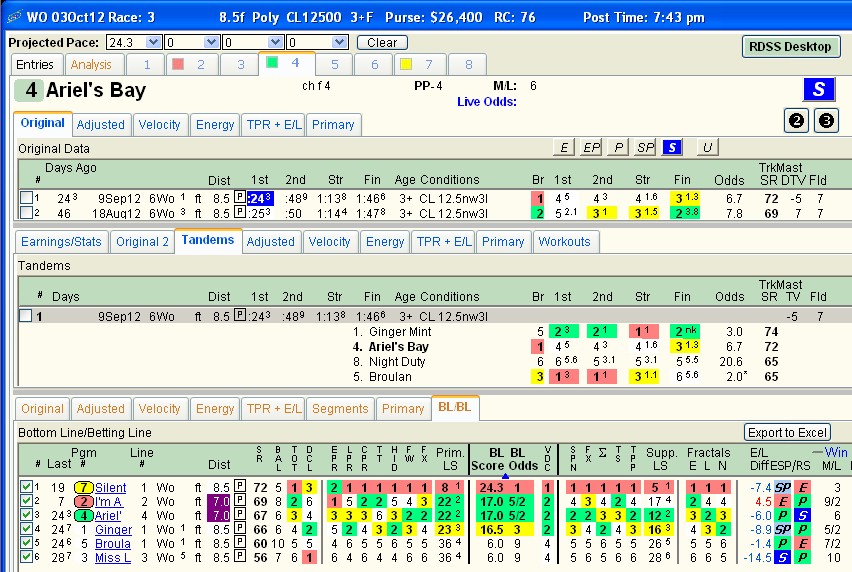Click the SP ESP icon in Silent row
The width and height of the screenshot is (852, 572).
pyautogui.click(x=783, y=487)
